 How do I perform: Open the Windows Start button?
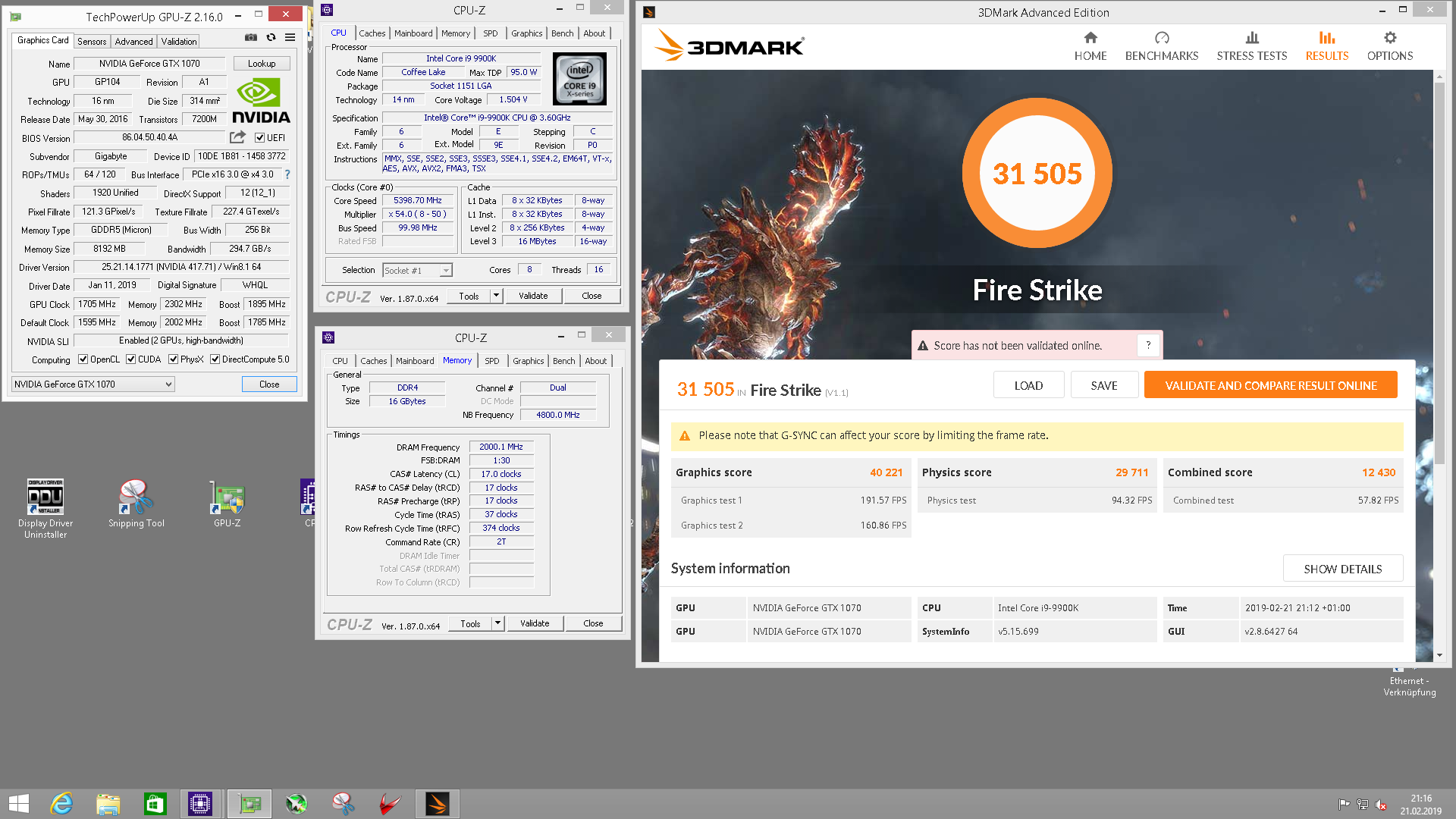19,804
